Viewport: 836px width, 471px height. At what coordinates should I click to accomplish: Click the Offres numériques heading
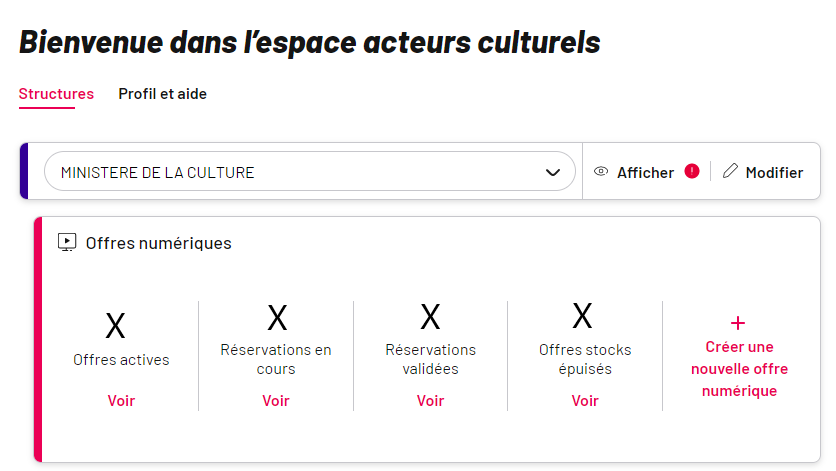(x=158, y=243)
